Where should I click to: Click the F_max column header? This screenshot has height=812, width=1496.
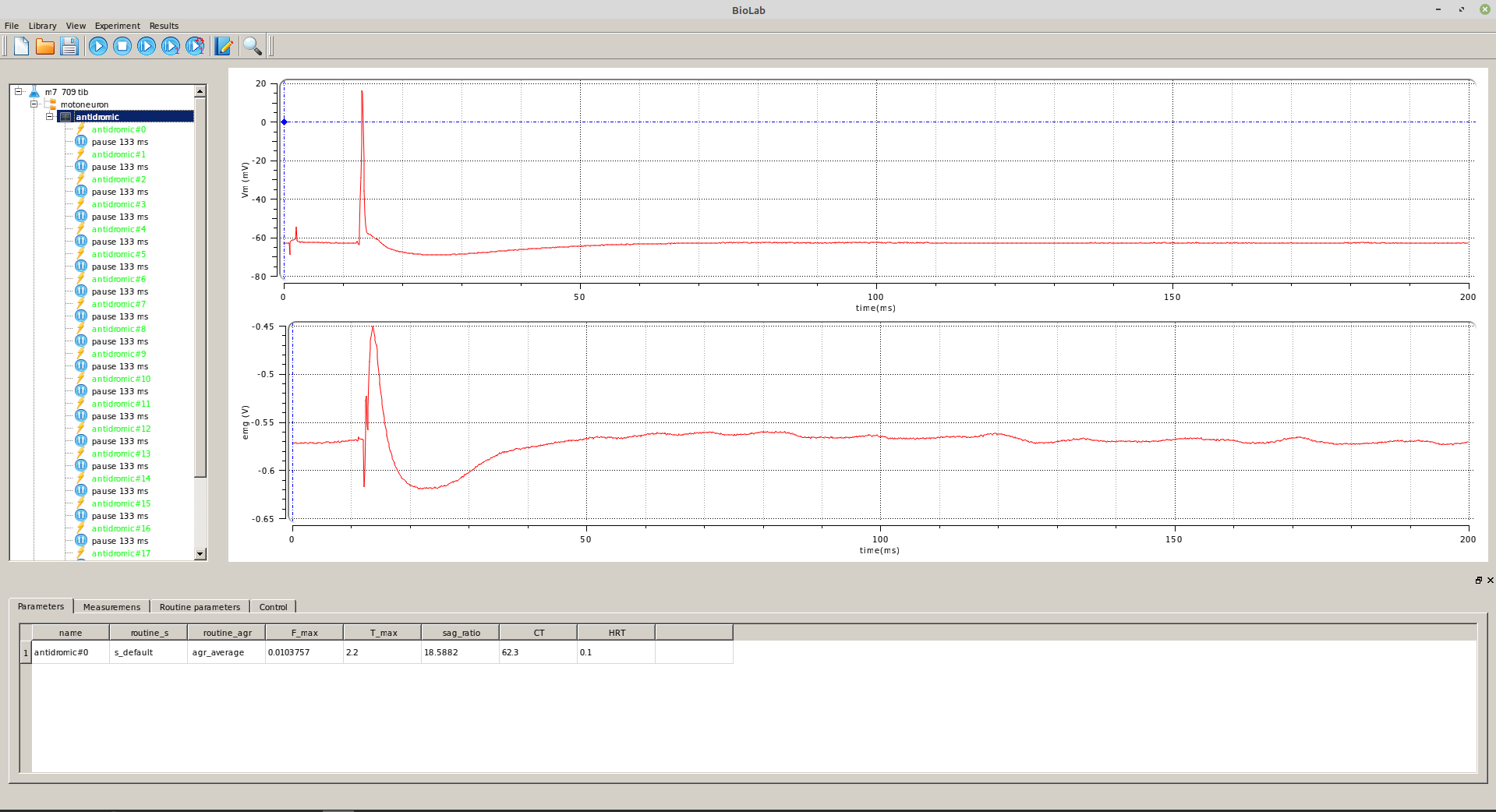point(304,633)
